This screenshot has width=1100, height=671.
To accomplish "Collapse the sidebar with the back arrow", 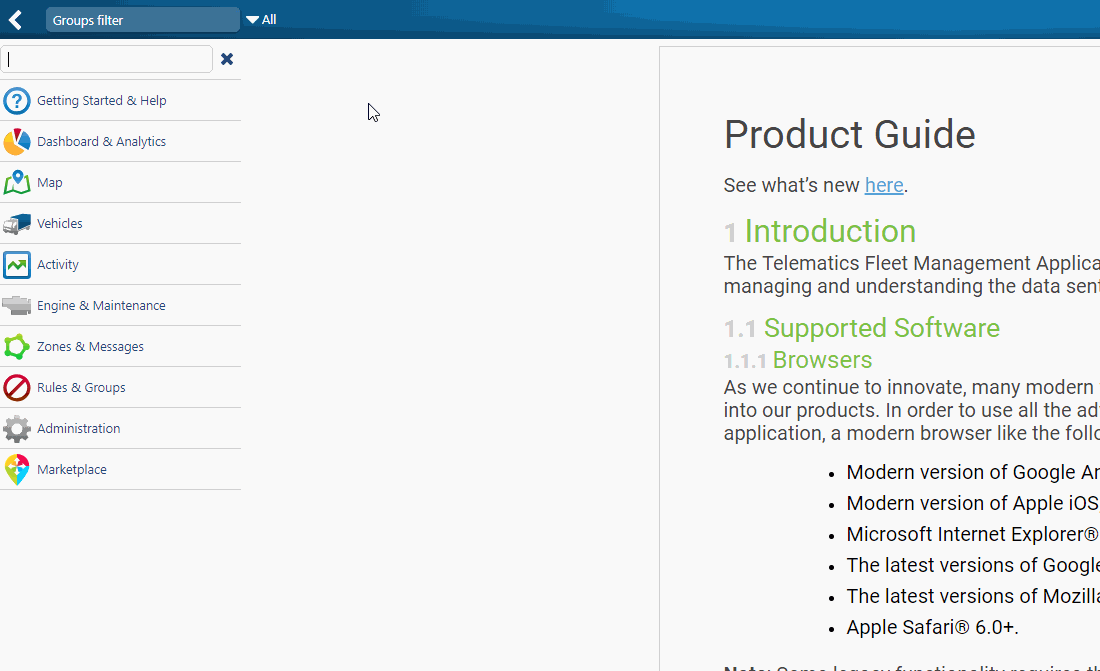I will tap(15, 20).
